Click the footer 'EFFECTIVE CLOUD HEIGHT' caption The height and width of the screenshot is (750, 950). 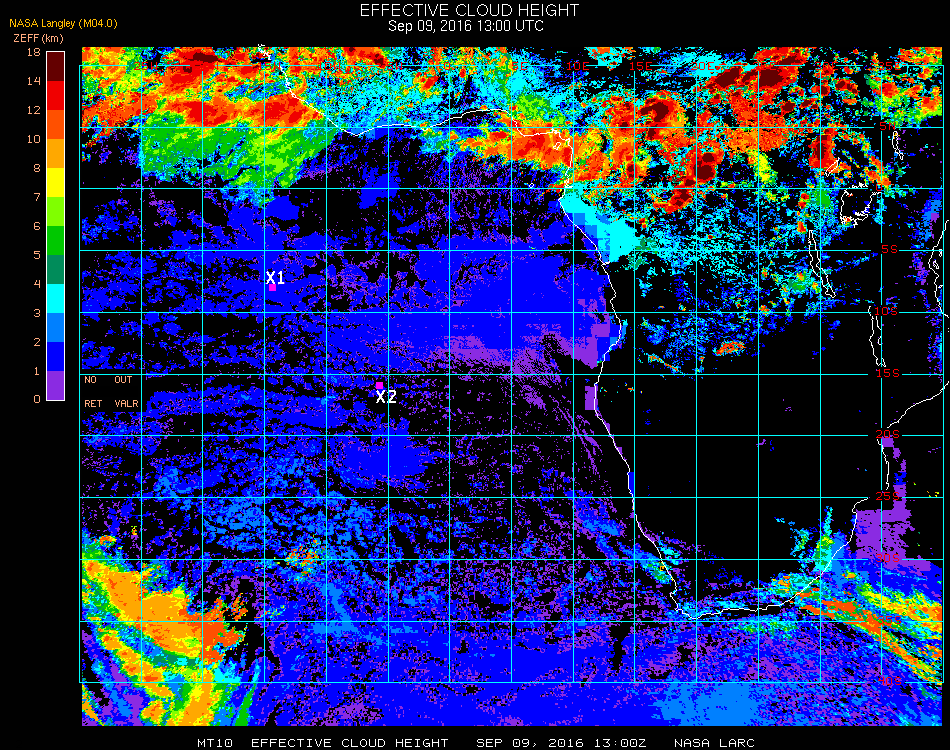(350, 743)
